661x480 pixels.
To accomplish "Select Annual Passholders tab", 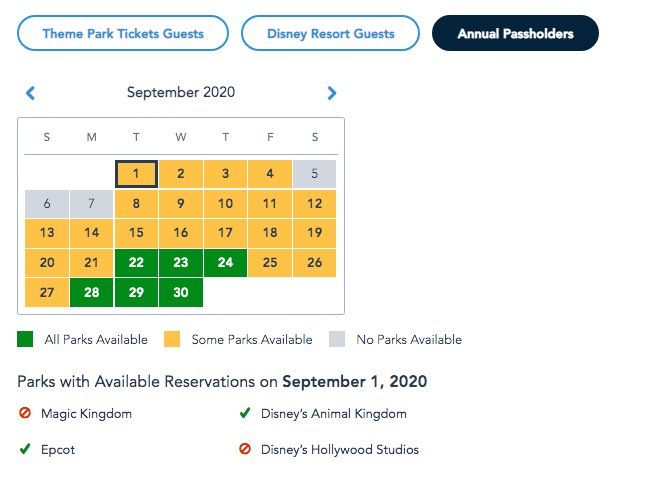I will (515, 33).
